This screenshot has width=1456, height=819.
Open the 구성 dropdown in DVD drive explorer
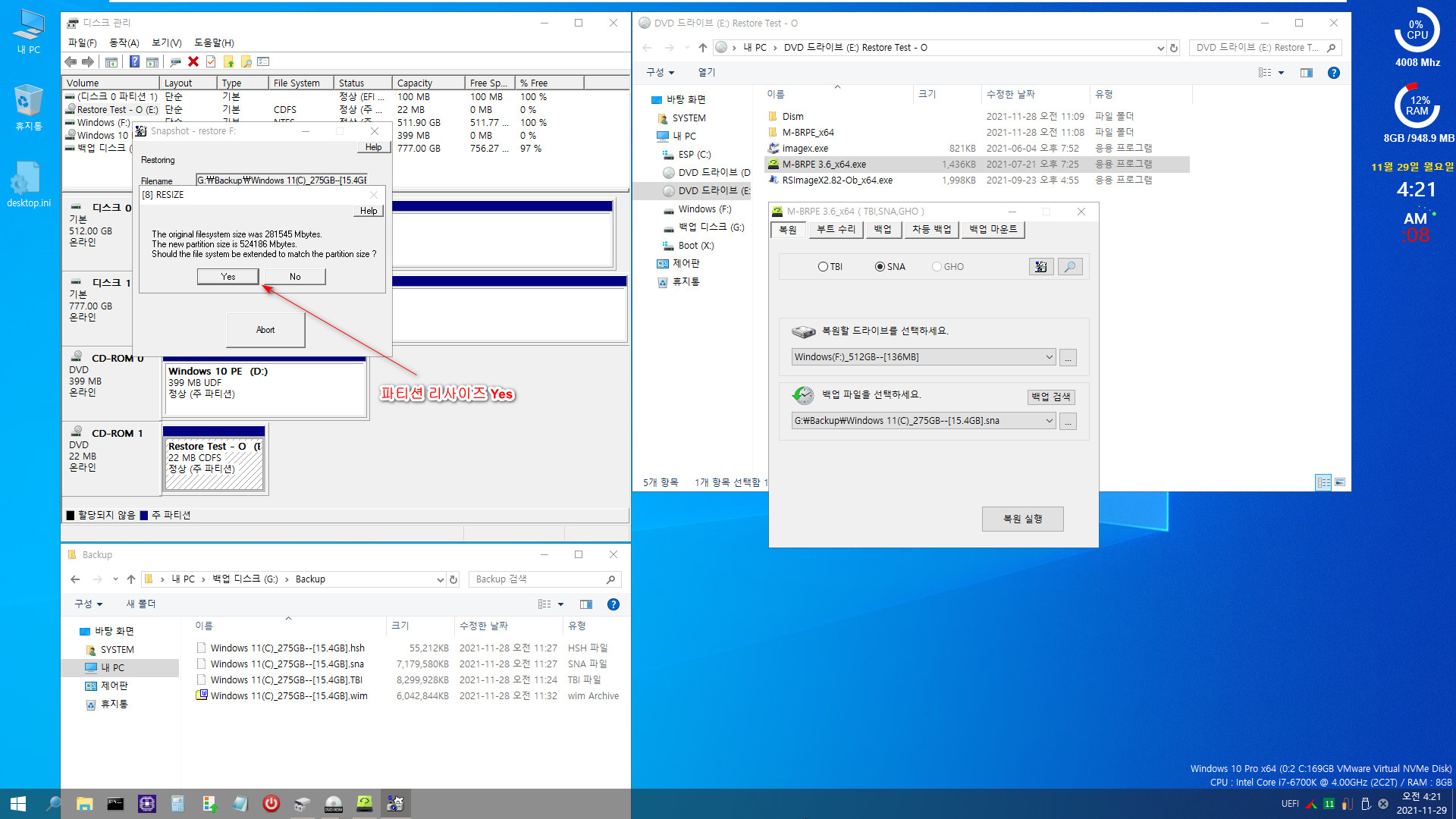coord(660,72)
